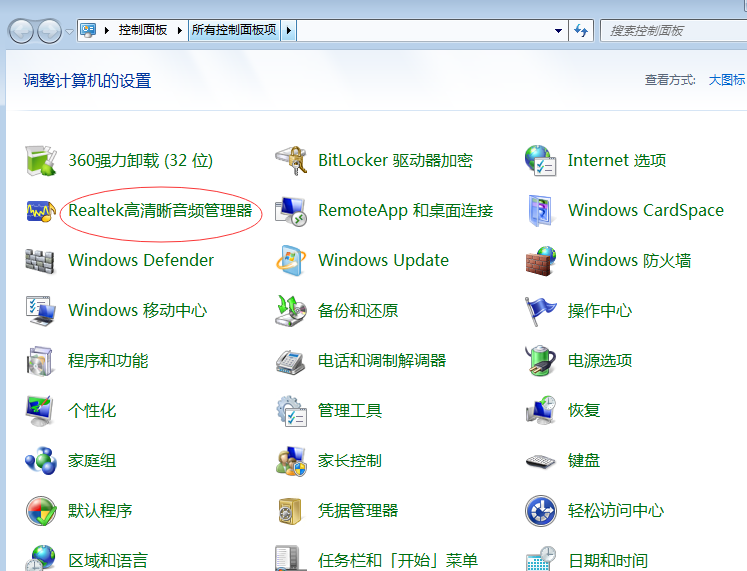747x571 pixels.
Task: Open the 凭据管理器 safe icon
Action: coord(290,511)
